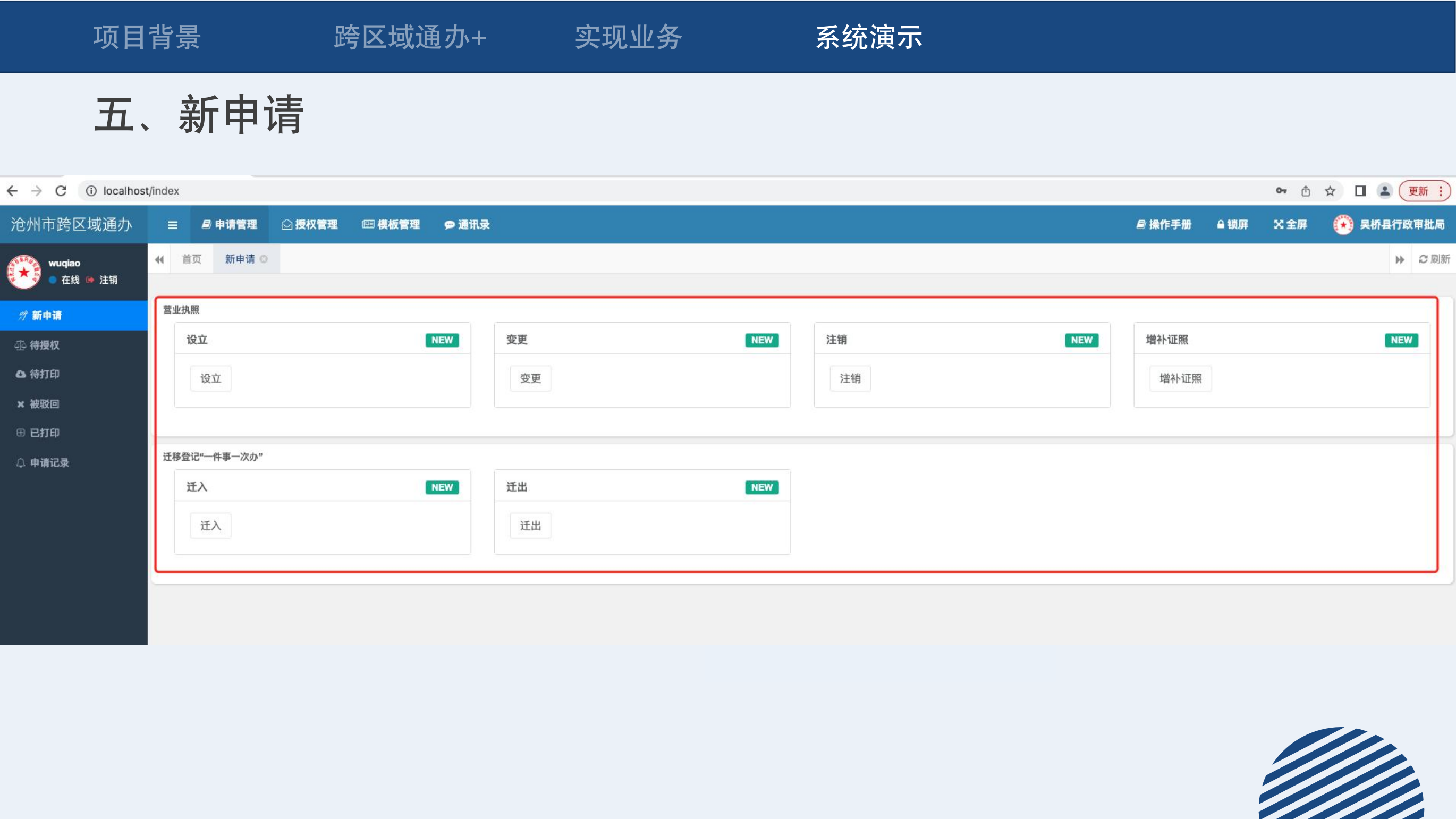Bookmark page using star icon
Image resolution: width=1456 pixels, height=819 pixels.
click(x=1330, y=191)
